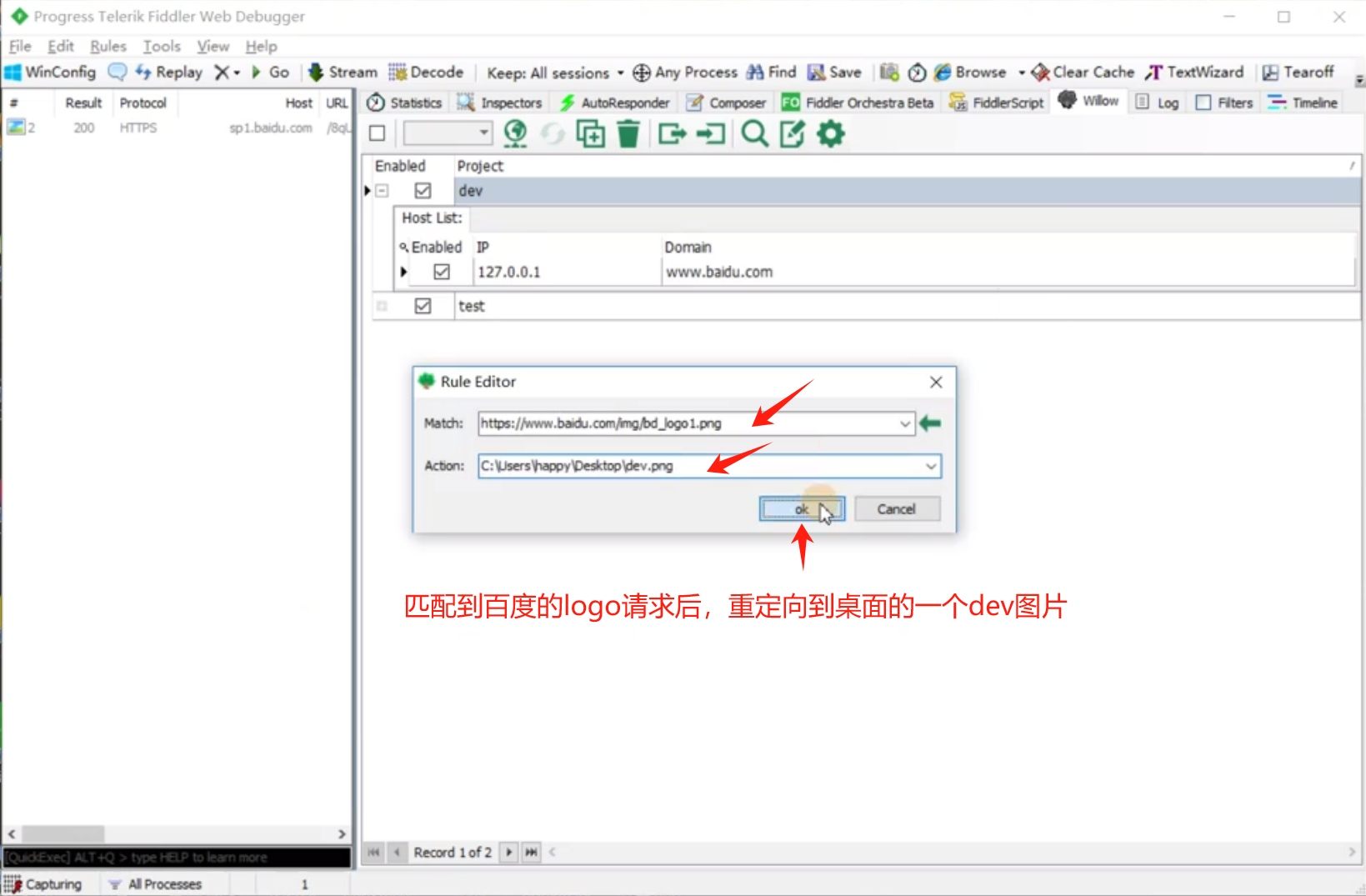This screenshot has width=1366, height=896.
Task: Jump to last record in navigator
Action: point(531,852)
